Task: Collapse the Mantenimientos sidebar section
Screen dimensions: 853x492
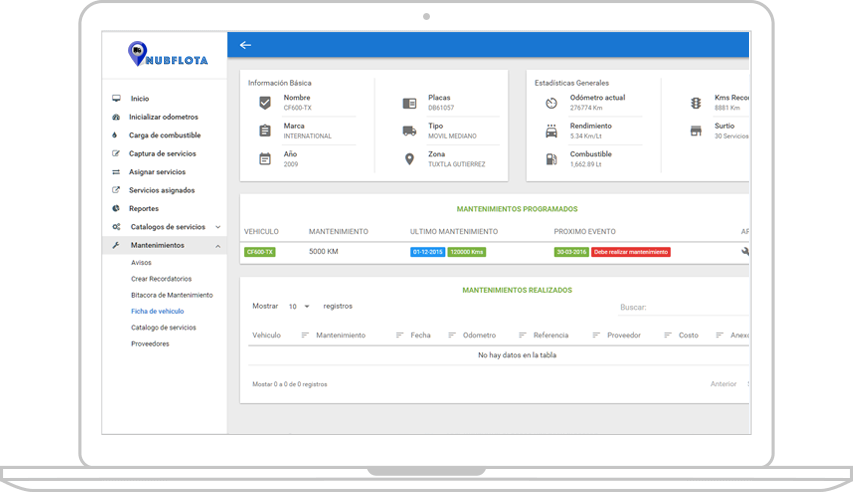Action: (x=218, y=245)
